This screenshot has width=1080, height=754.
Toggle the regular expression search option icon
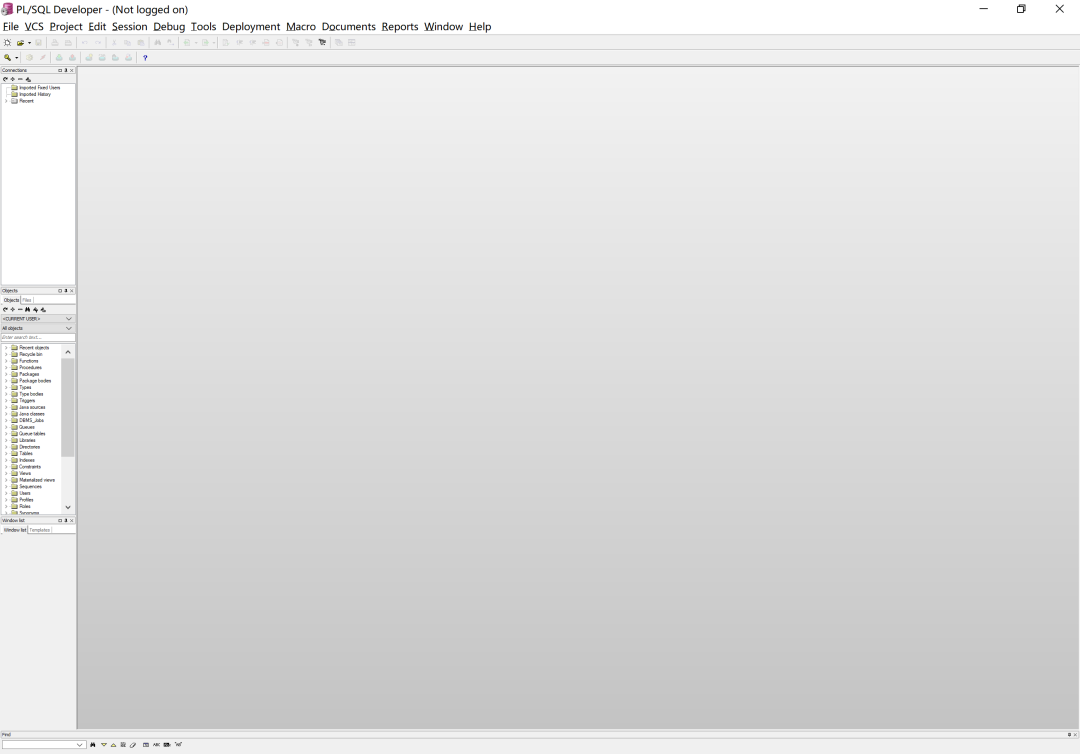[x=178, y=744]
